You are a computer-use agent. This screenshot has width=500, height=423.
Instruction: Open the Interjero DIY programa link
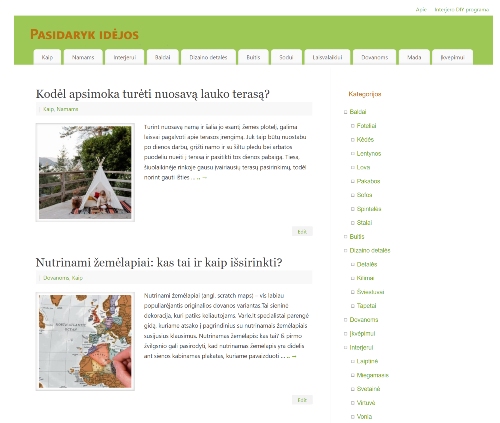coord(462,10)
